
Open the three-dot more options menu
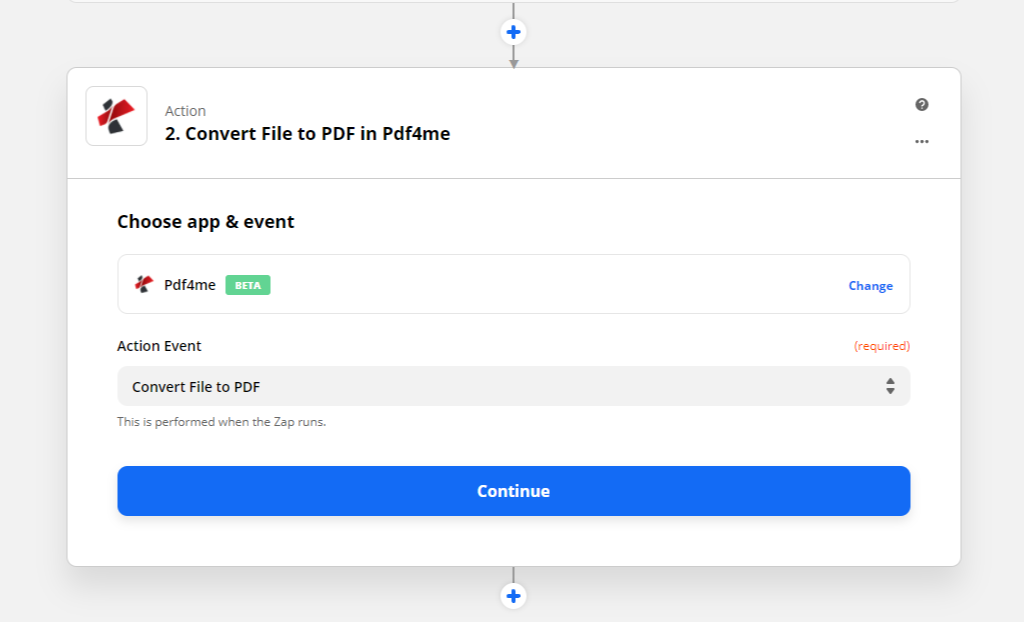point(921,142)
